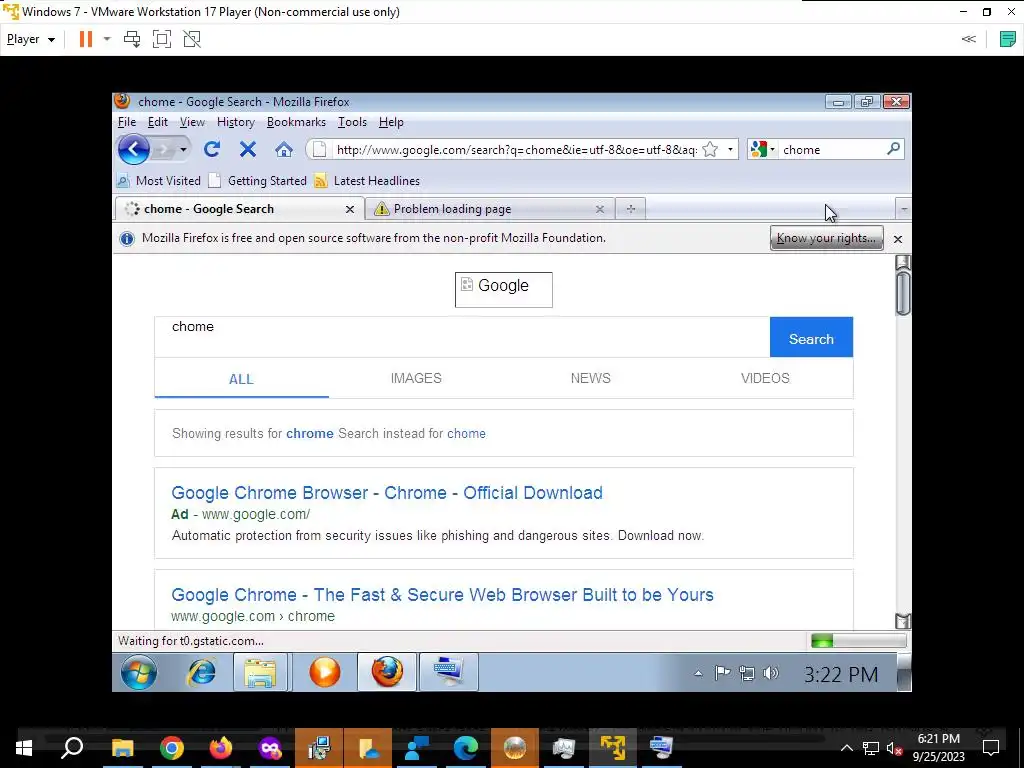Expand the power options arrow beside pause
The height and width of the screenshot is (768, 1024).
(107, 39)
